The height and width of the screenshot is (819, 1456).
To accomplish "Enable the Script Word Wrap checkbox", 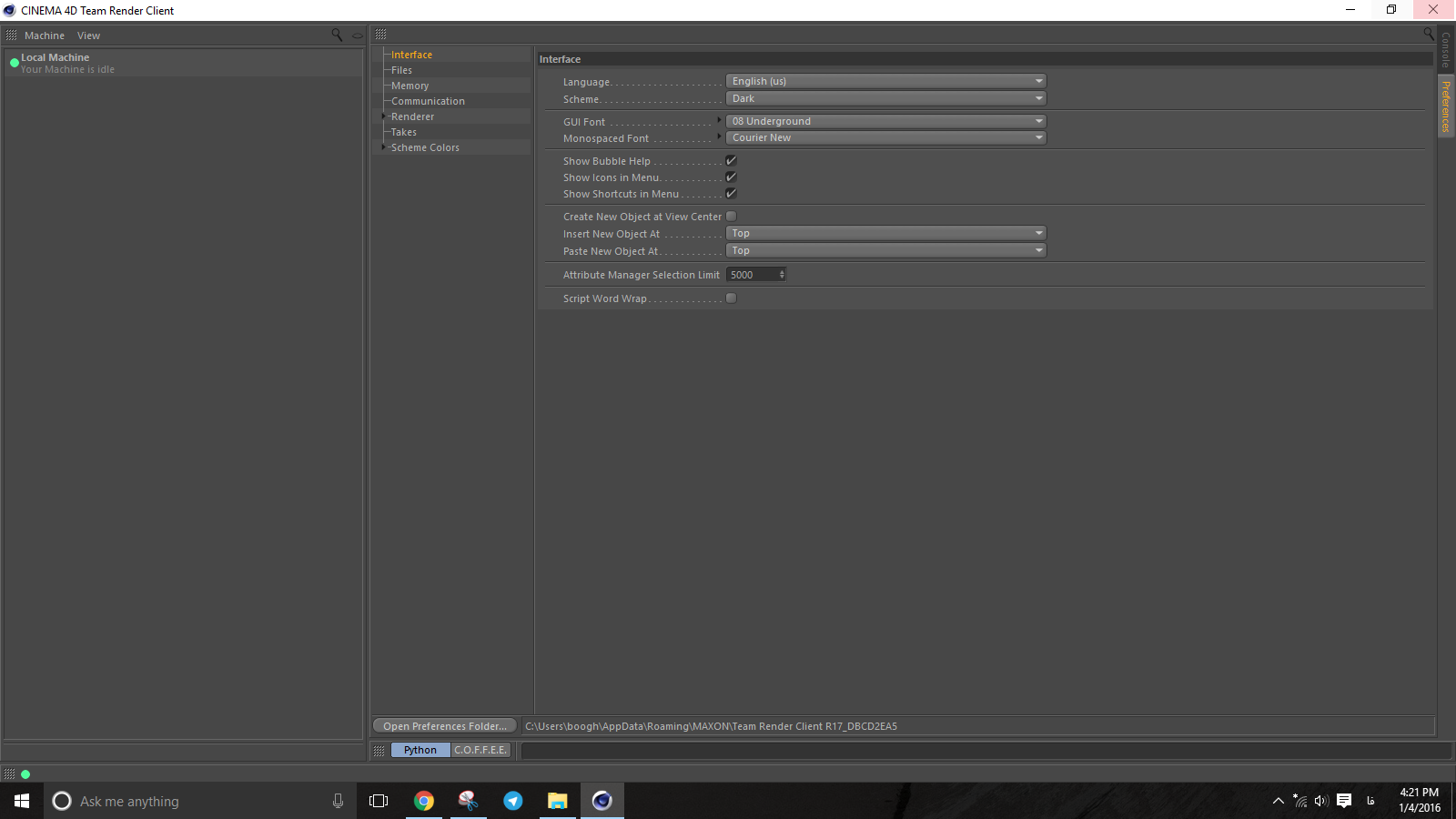I will [731, 298].
